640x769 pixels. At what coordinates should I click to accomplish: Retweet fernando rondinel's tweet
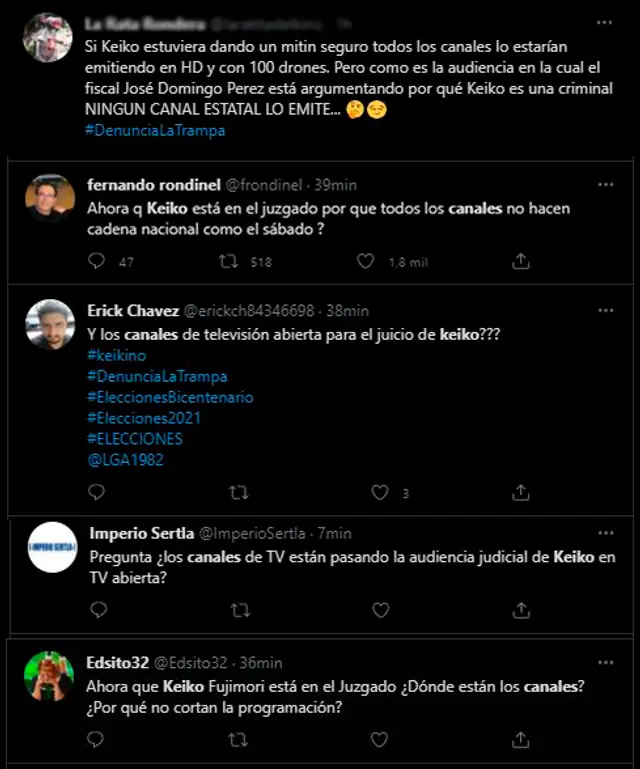pos(228,261)
